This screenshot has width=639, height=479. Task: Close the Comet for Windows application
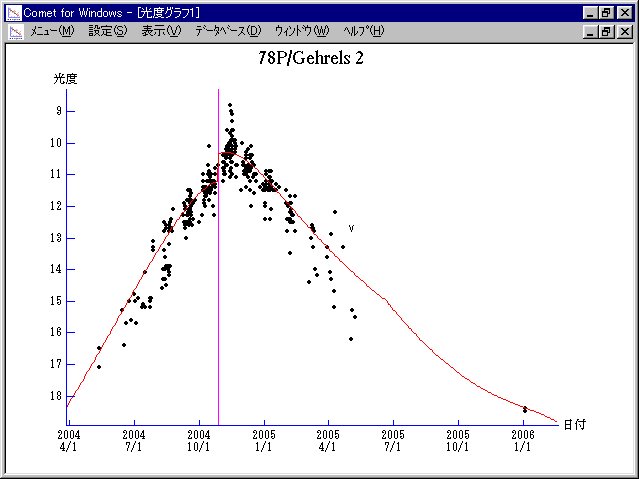(625, 12)
